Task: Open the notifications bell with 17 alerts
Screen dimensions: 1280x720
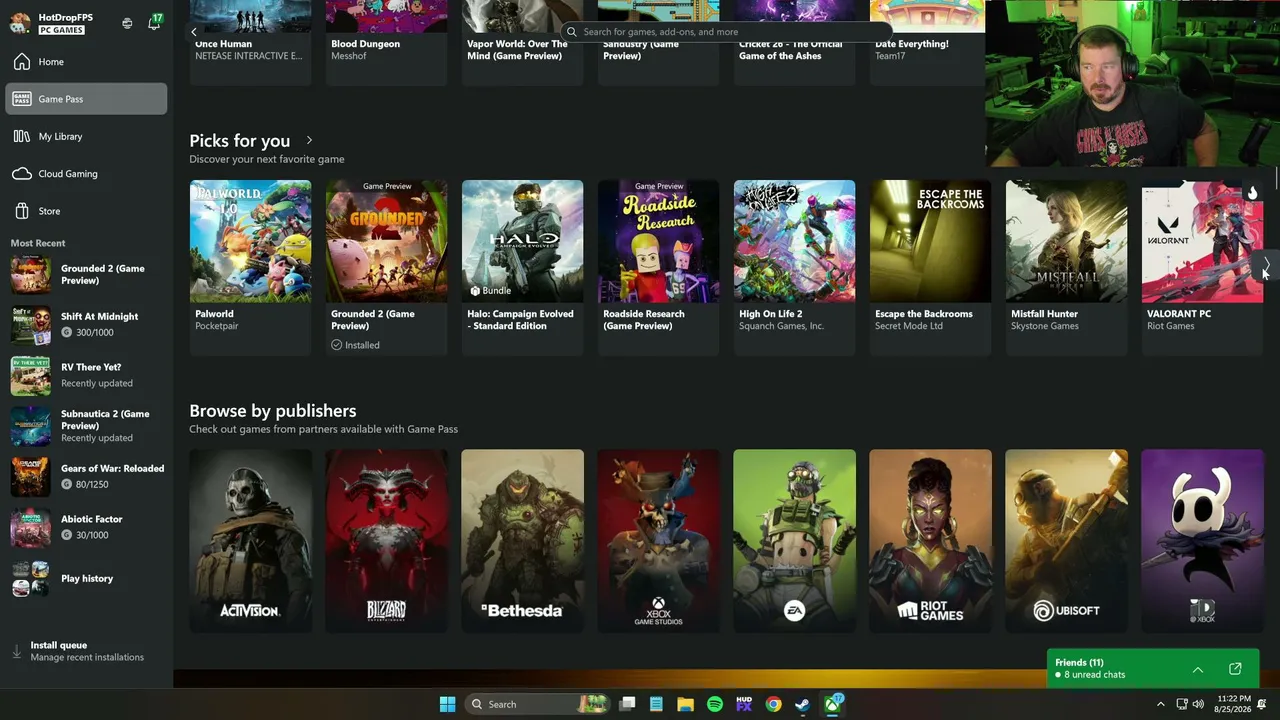Action: point(154,23)
